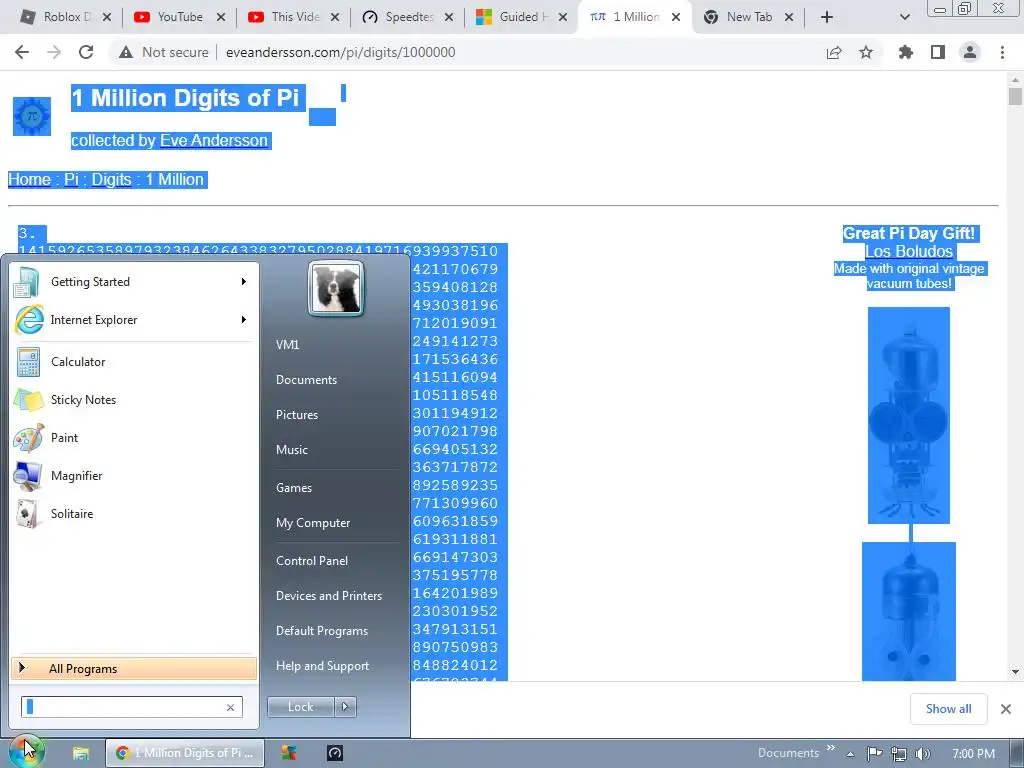1024x768 pixels.
Task: Open the volume tray icon
Action: click(922, 754)
